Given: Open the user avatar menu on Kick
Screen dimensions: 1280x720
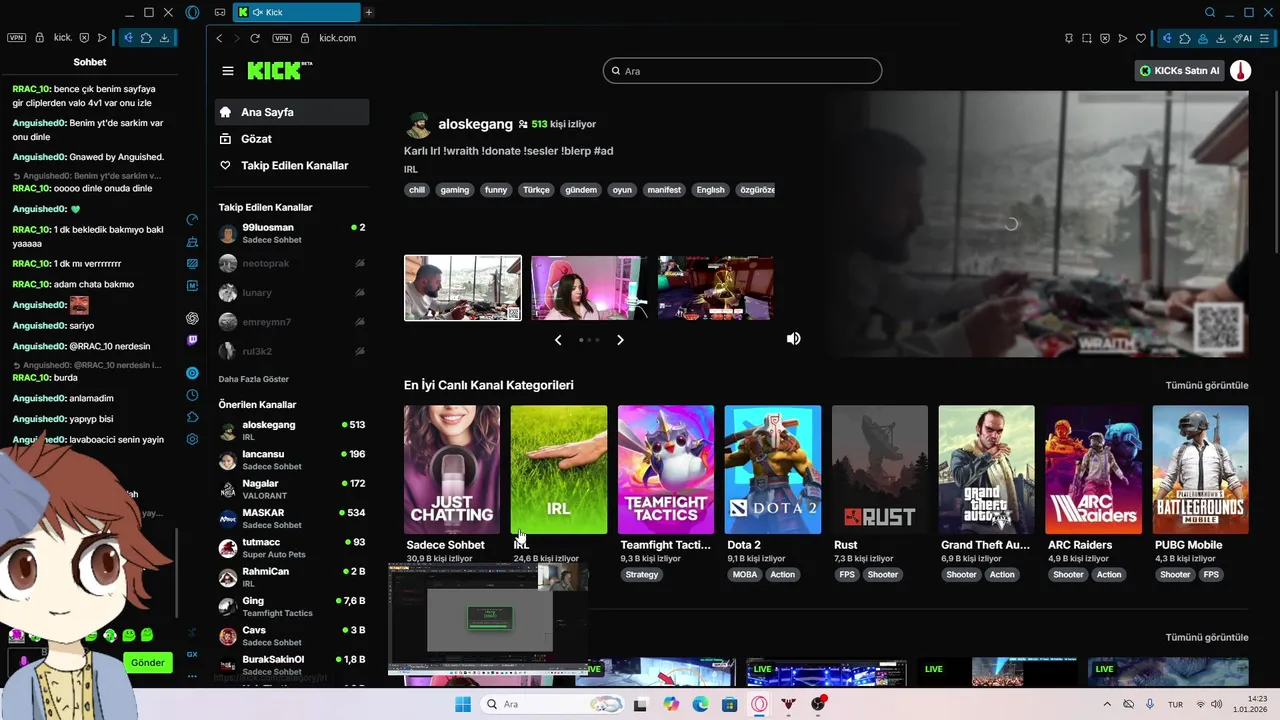Looking at the screenshot, I should click(1240, 71).
